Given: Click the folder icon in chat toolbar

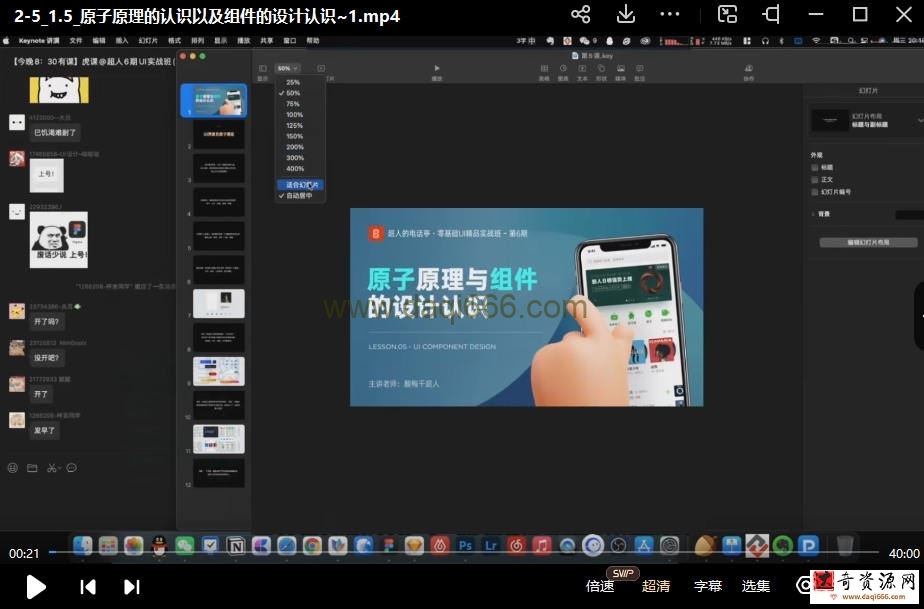Looking at the screenshot, I should pyautogui.click(x=32, y=468).
